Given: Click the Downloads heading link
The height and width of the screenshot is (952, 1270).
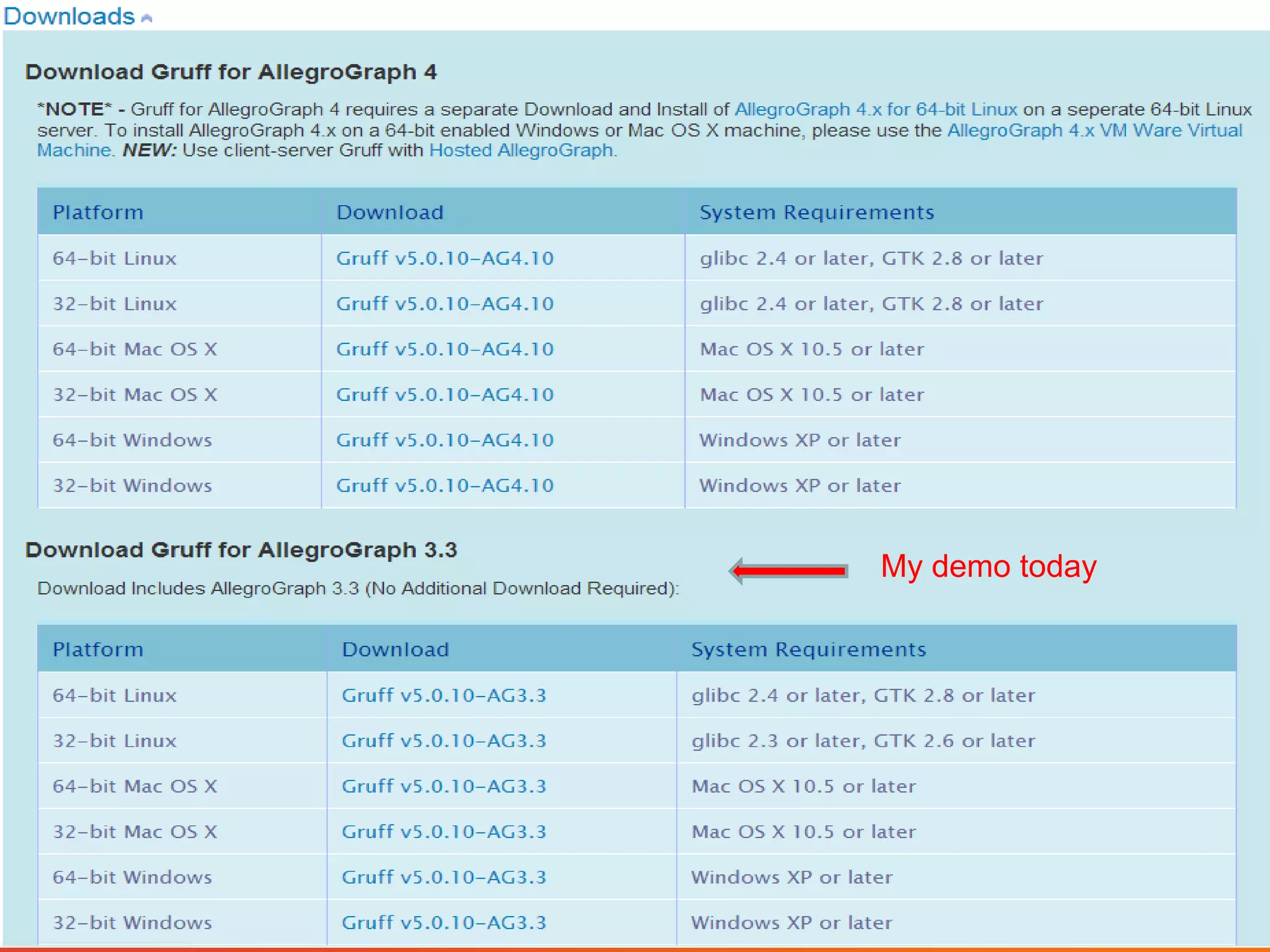Looking at the screenshot, I should pos(69,16).
